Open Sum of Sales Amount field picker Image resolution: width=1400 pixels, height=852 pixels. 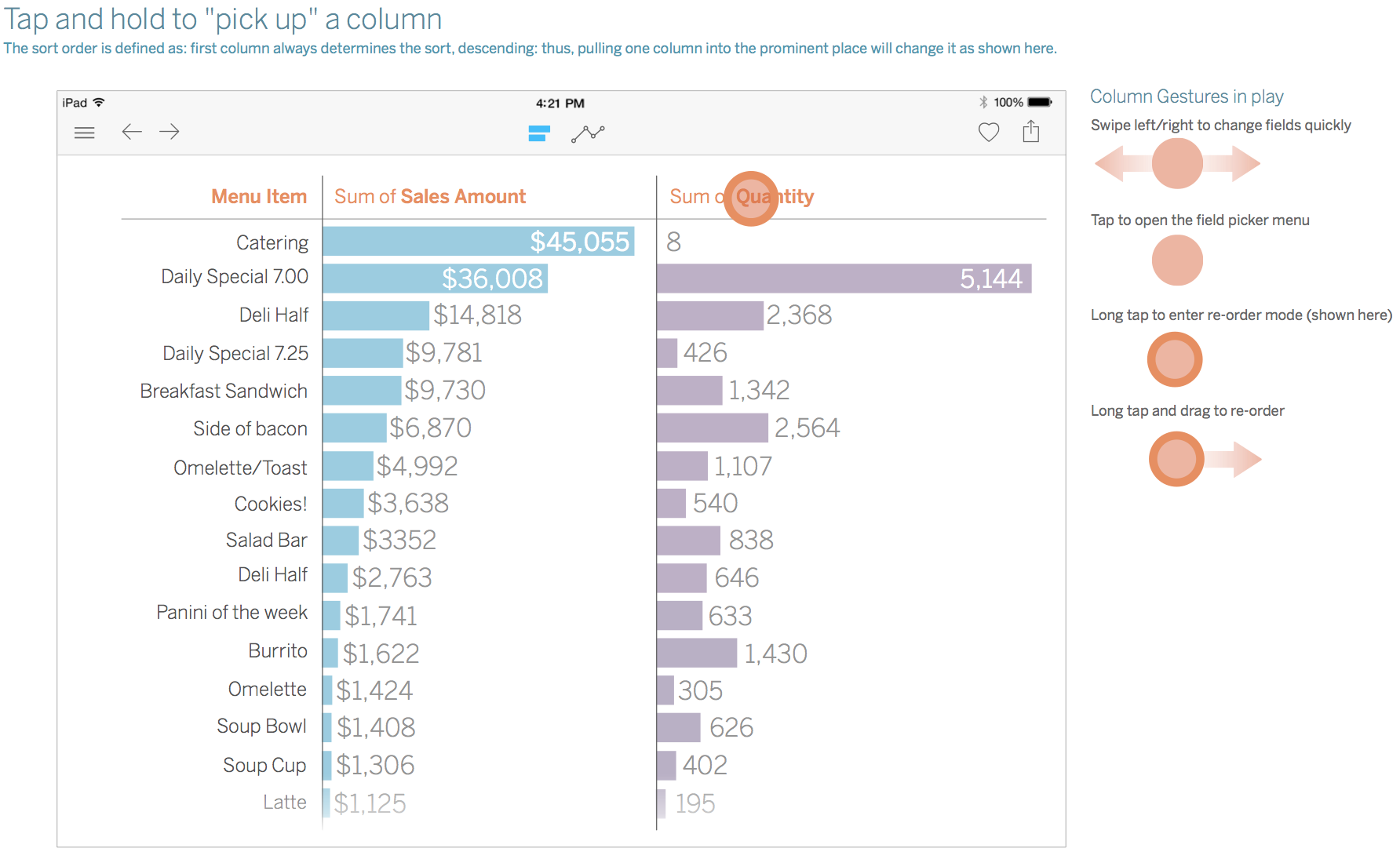tap(430, 196)
